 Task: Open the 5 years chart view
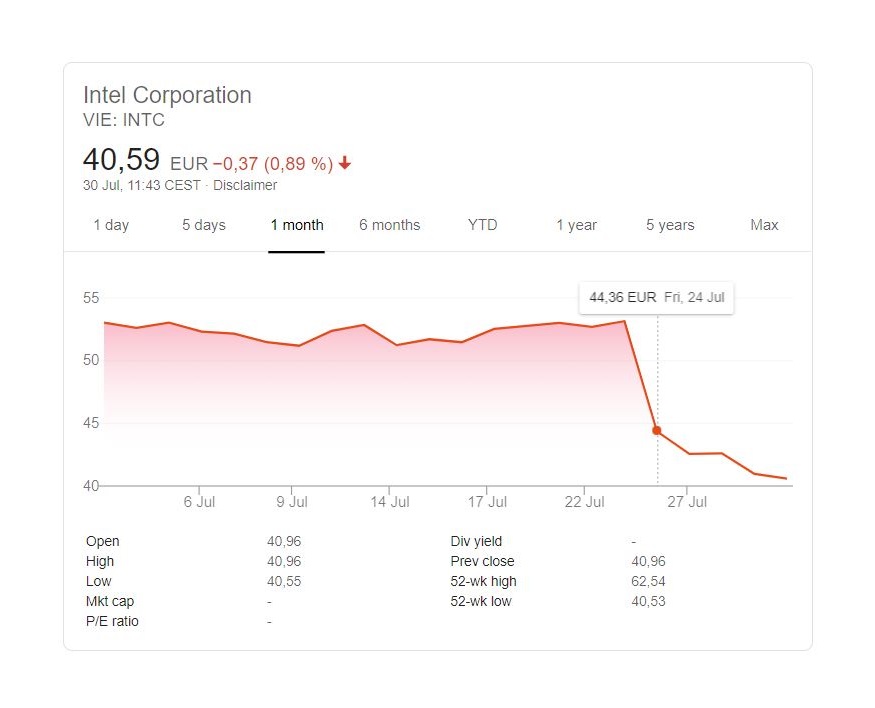(x=670, y=225)
